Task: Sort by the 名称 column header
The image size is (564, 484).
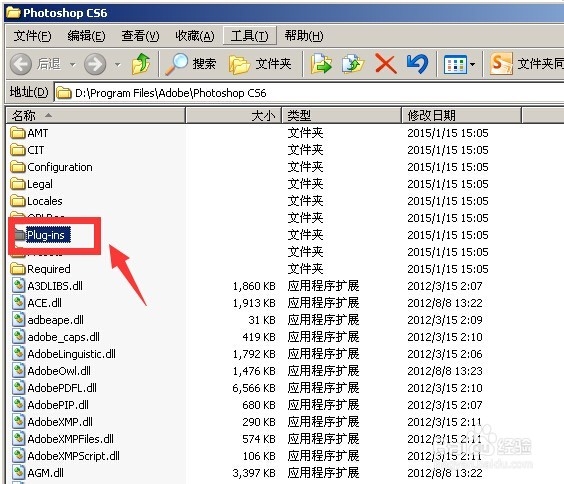Action: click(96, 116)
